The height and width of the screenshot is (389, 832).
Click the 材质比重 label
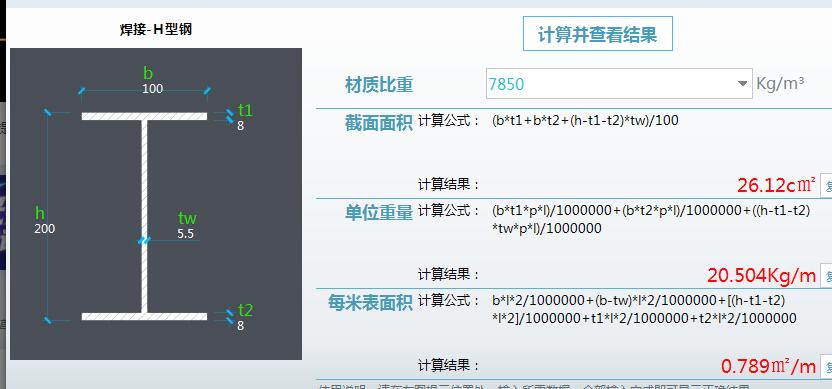pos(379,85)
